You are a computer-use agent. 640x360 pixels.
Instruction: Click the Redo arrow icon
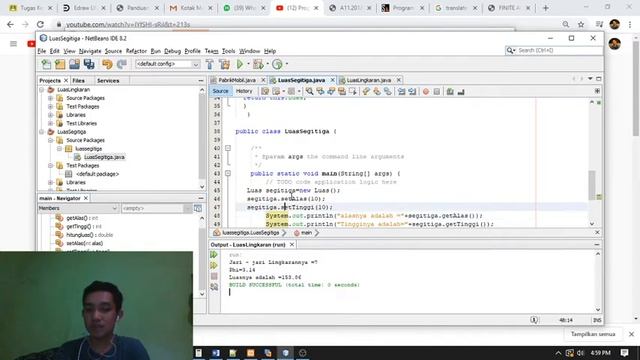[122, 64]
